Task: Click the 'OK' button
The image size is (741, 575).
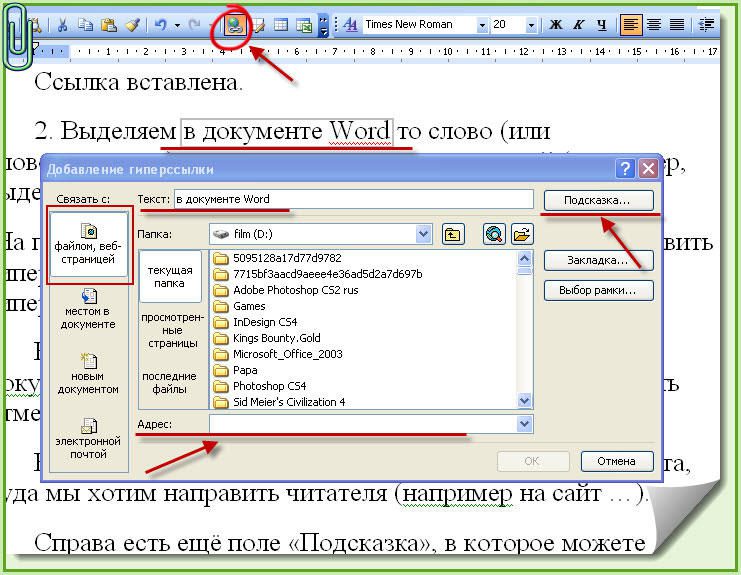Action: point(533,461)
